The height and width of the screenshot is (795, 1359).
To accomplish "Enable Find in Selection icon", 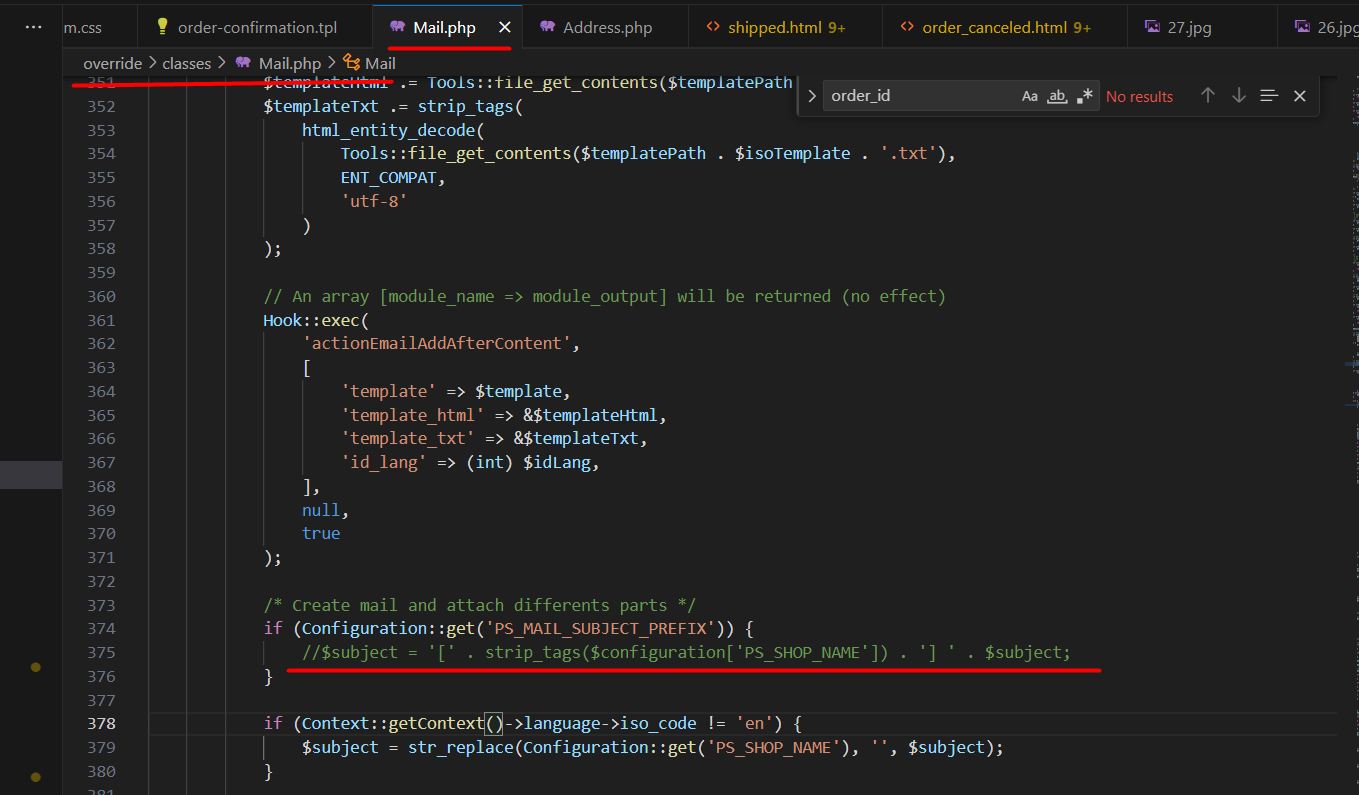I will coord(1269,96).
